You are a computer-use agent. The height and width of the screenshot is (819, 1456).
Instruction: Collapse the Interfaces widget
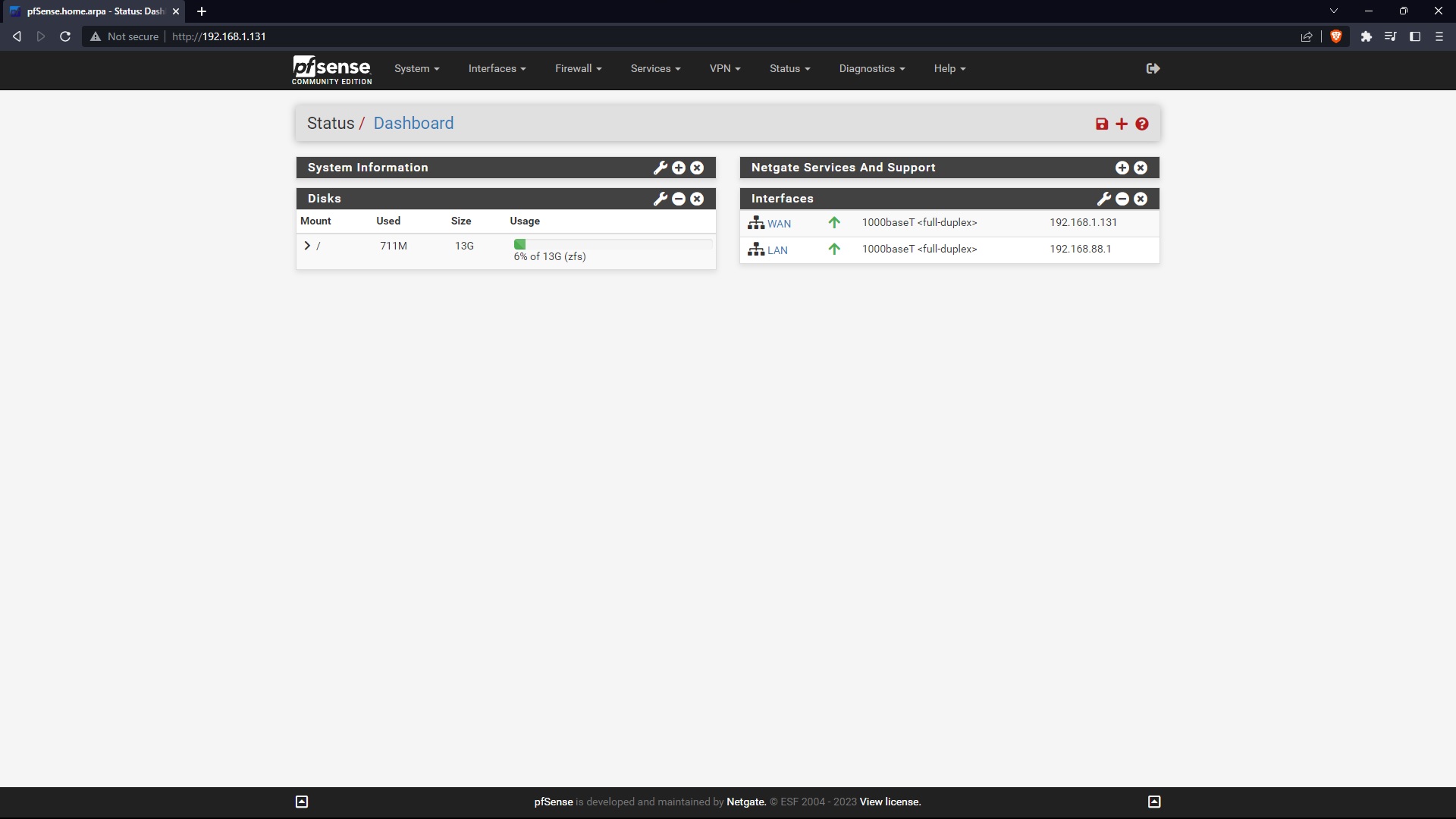pyautogui.click(x=1122, y=199)
